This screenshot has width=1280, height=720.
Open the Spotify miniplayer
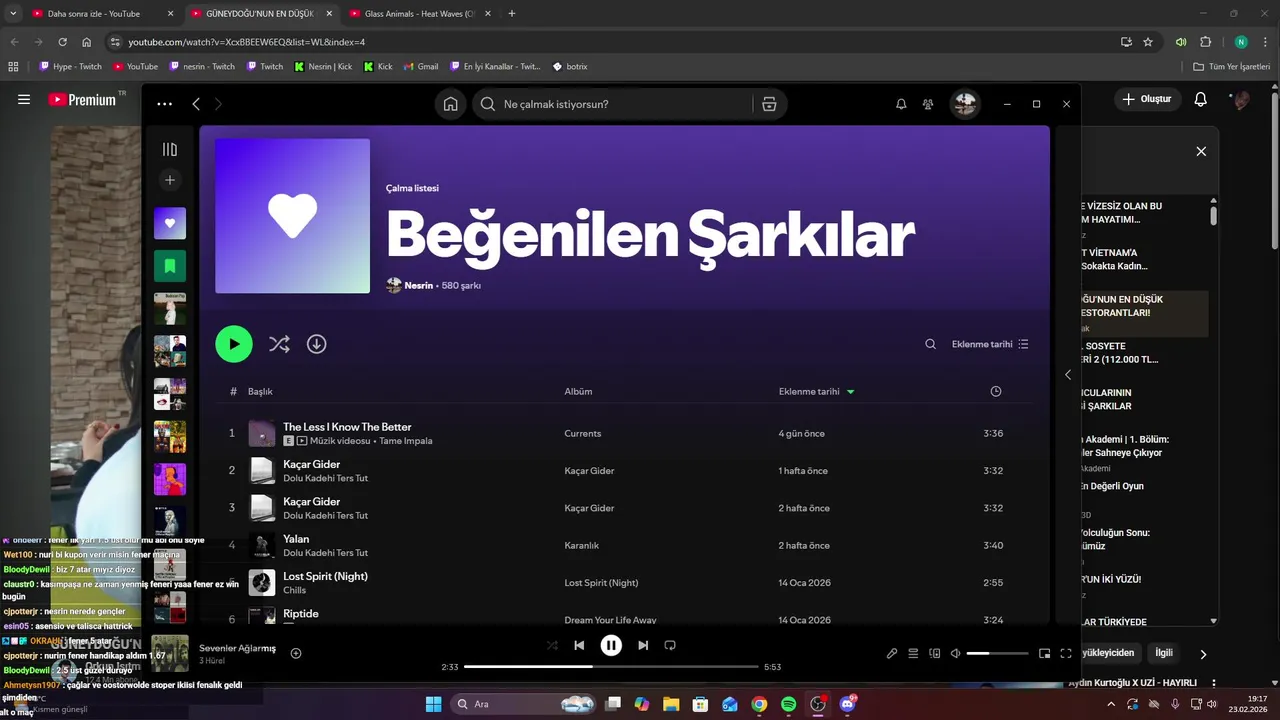pyautogui.click(x=1044, y=653)
